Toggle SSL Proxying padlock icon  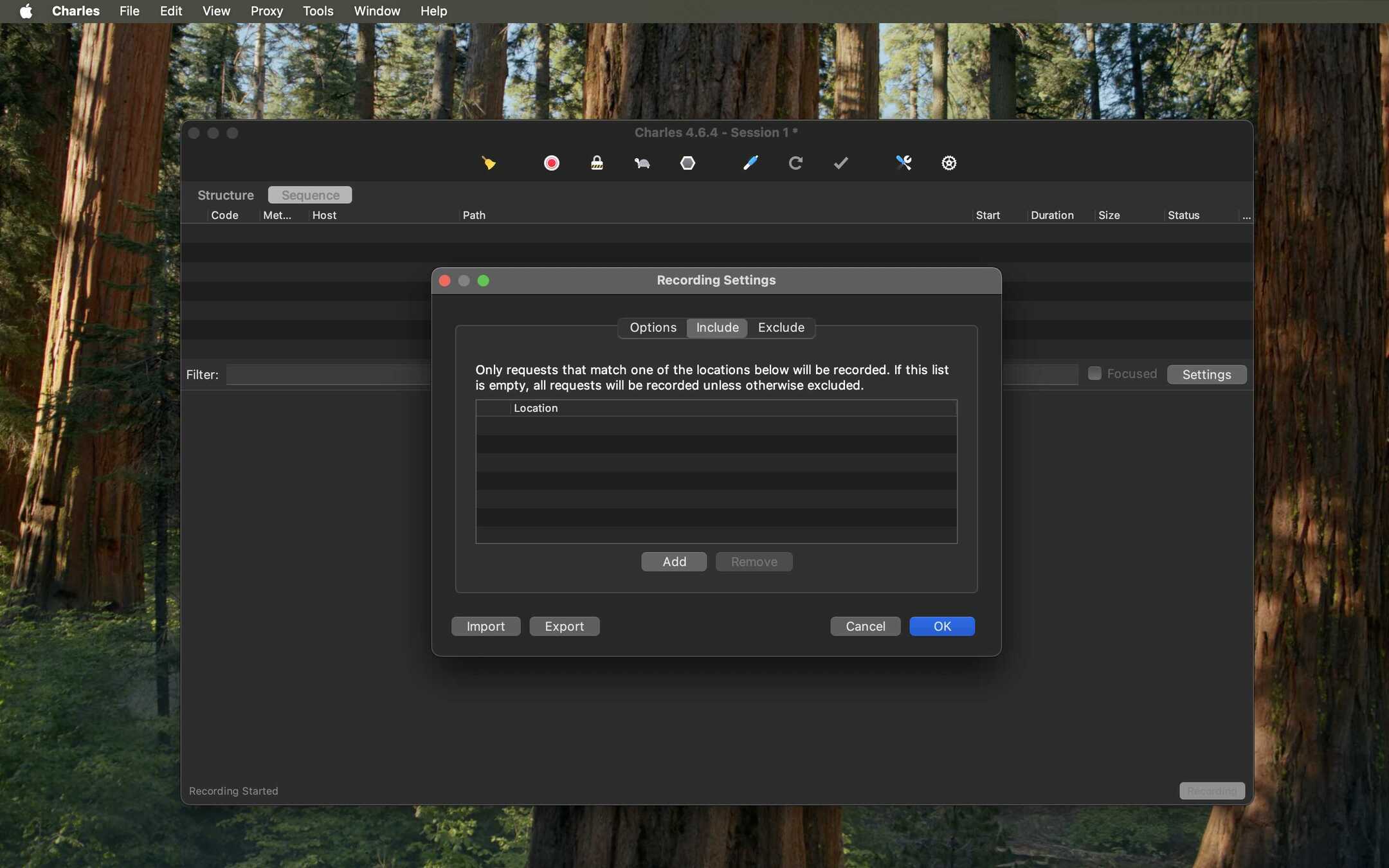coord(597,163)
